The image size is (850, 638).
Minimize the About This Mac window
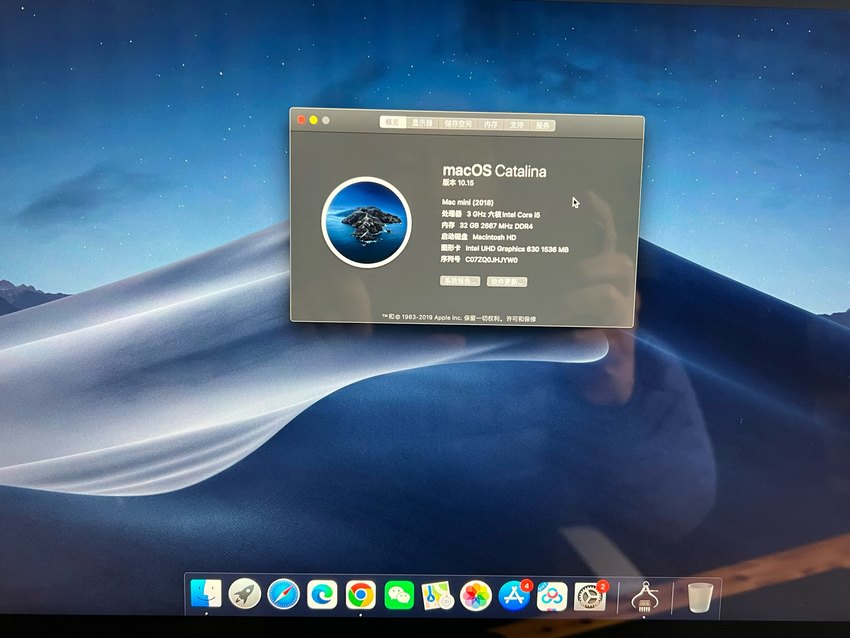tap(313, 120)
